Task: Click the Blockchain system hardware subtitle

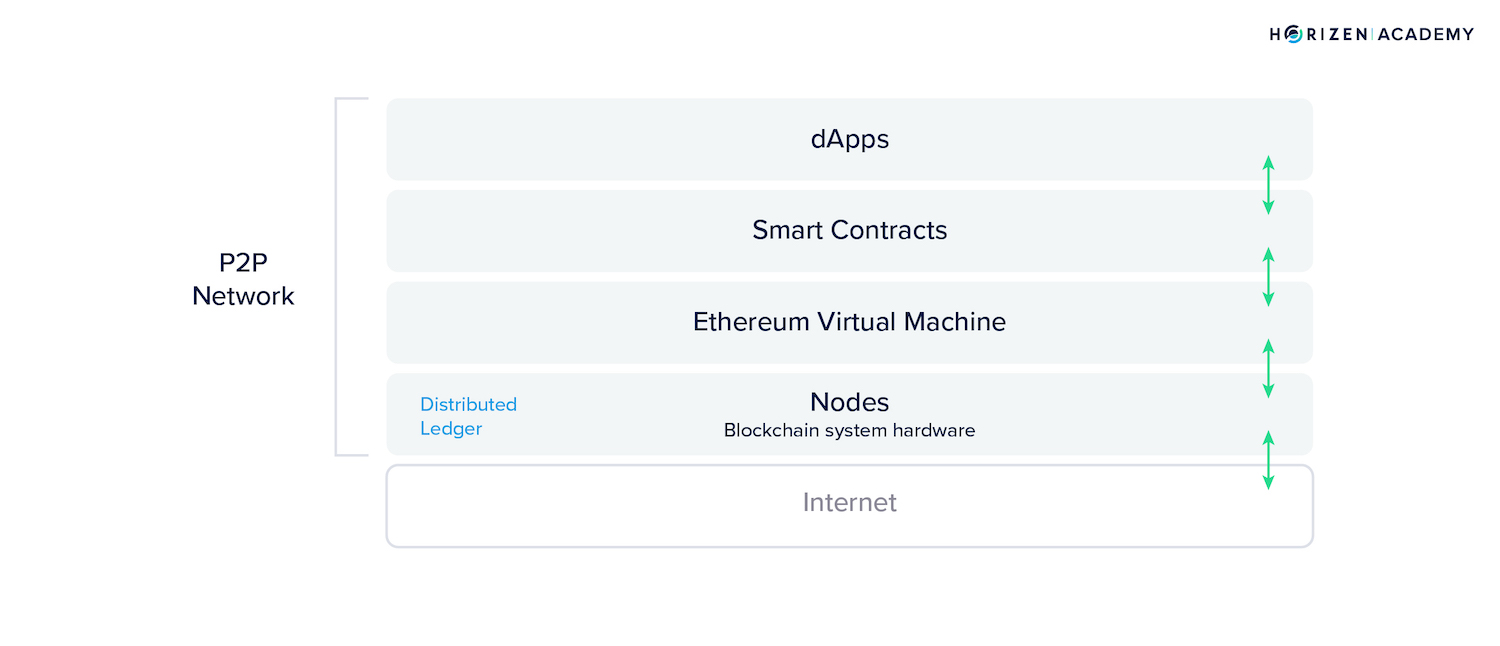Action: click(x=849, y=431)
